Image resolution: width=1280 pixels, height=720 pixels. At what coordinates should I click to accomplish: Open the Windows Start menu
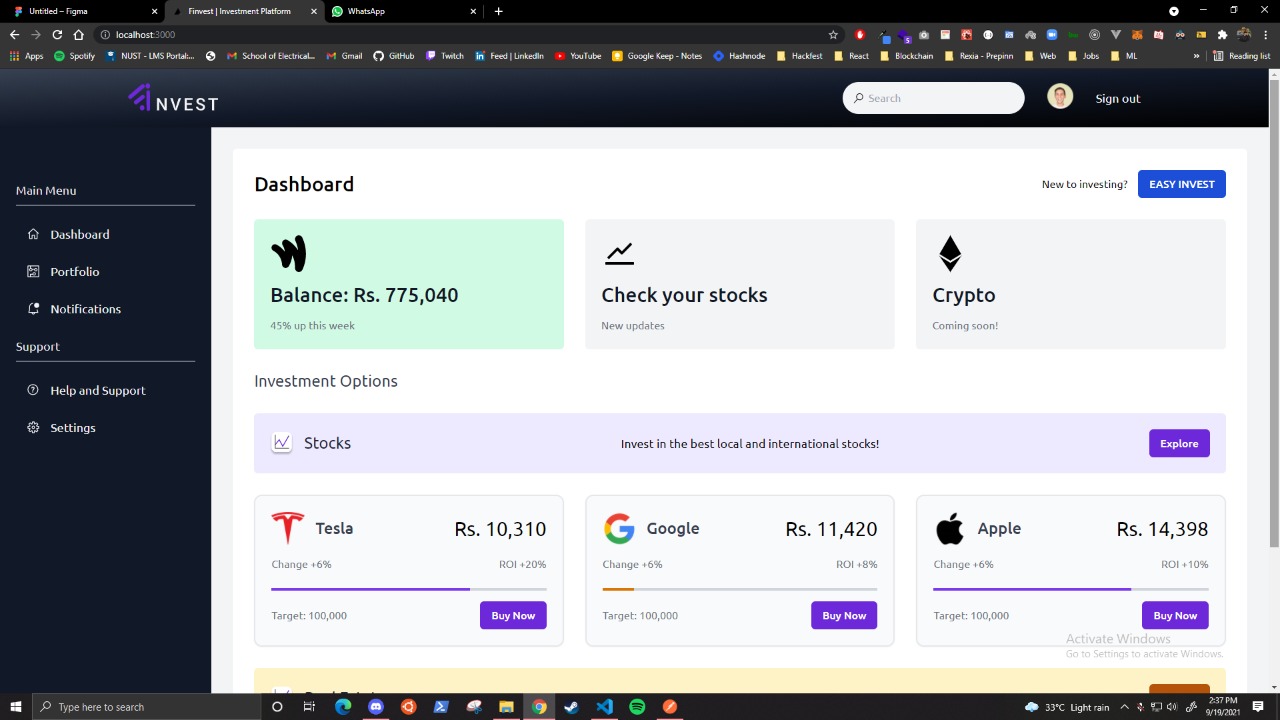[16, 706]
